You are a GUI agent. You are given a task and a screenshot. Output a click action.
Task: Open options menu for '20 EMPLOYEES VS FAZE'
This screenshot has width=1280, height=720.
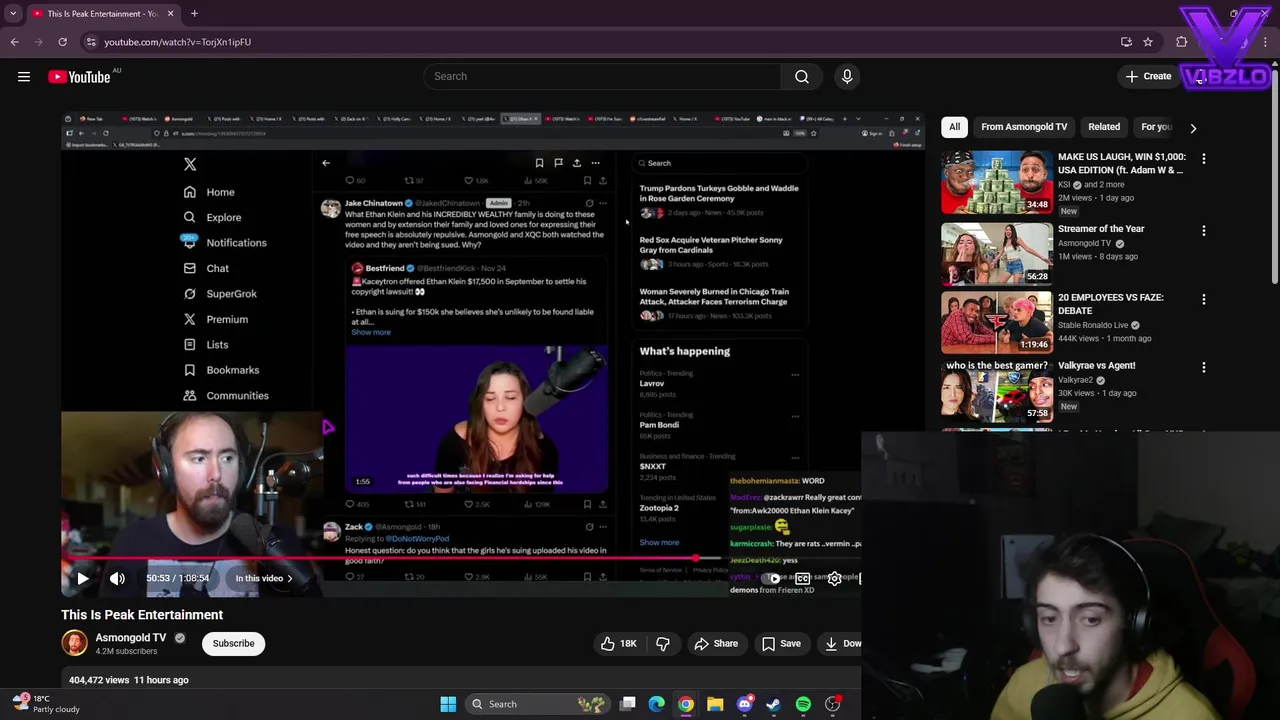pyautogui.click(x=1204, y=299)
